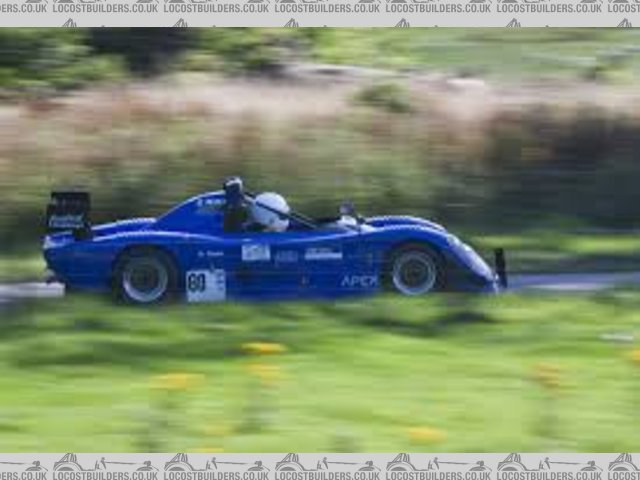Click the yellow flower in the bottom-center grass

pyautogui.click(x=425, y=434)
